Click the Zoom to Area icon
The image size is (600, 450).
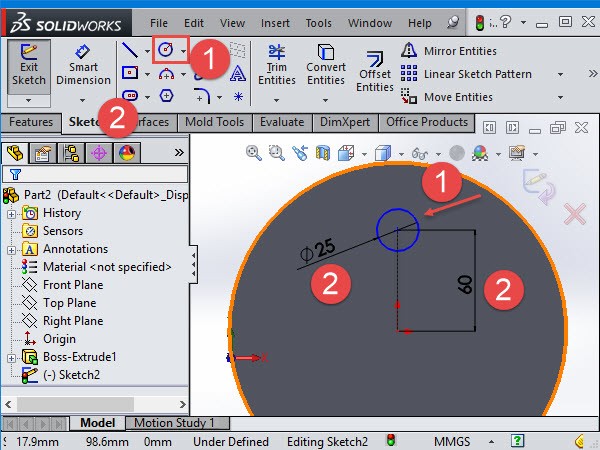click(x=276, y=153)
